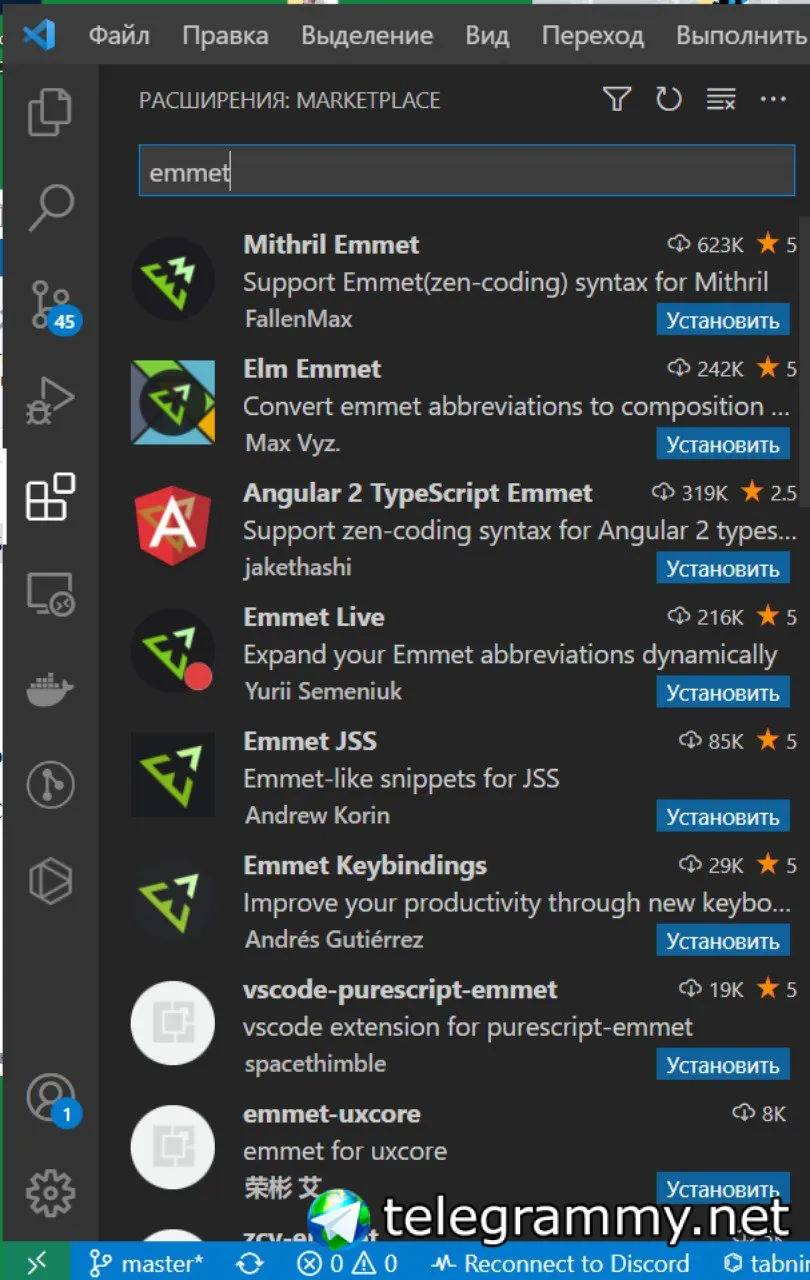The height and width of the screenshot is (1280, 810).
Task: Open the master branch picker in status bar
Action: [x=146, y=1262]
